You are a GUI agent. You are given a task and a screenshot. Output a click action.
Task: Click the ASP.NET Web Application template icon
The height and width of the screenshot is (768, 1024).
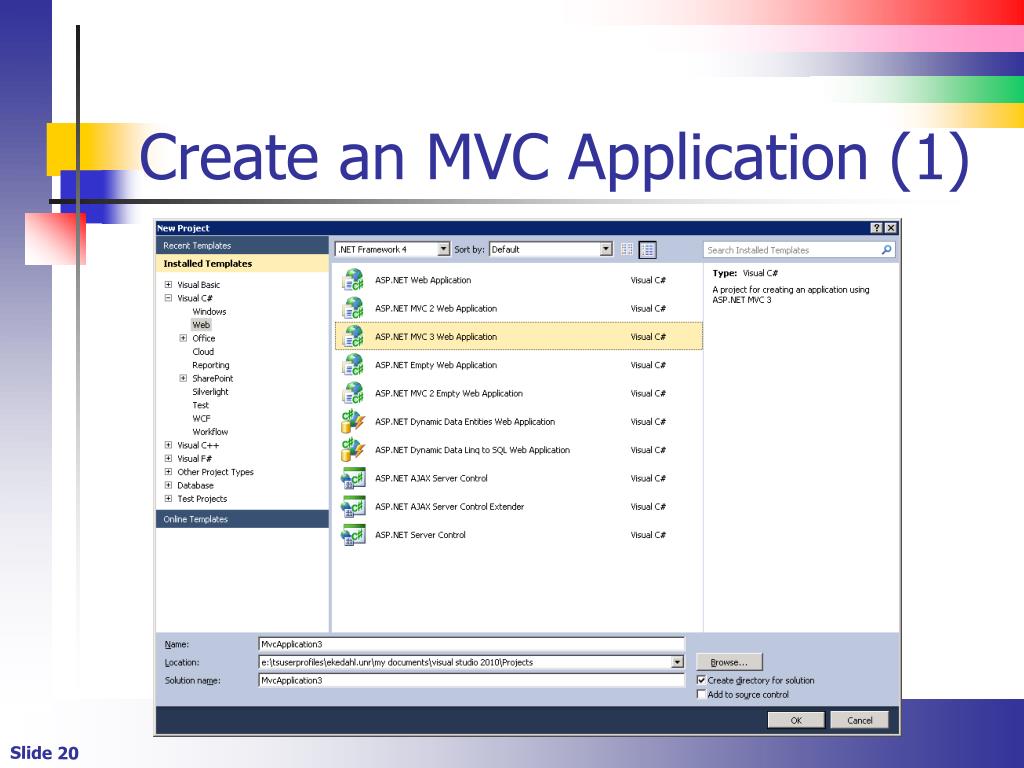(353, 280)
